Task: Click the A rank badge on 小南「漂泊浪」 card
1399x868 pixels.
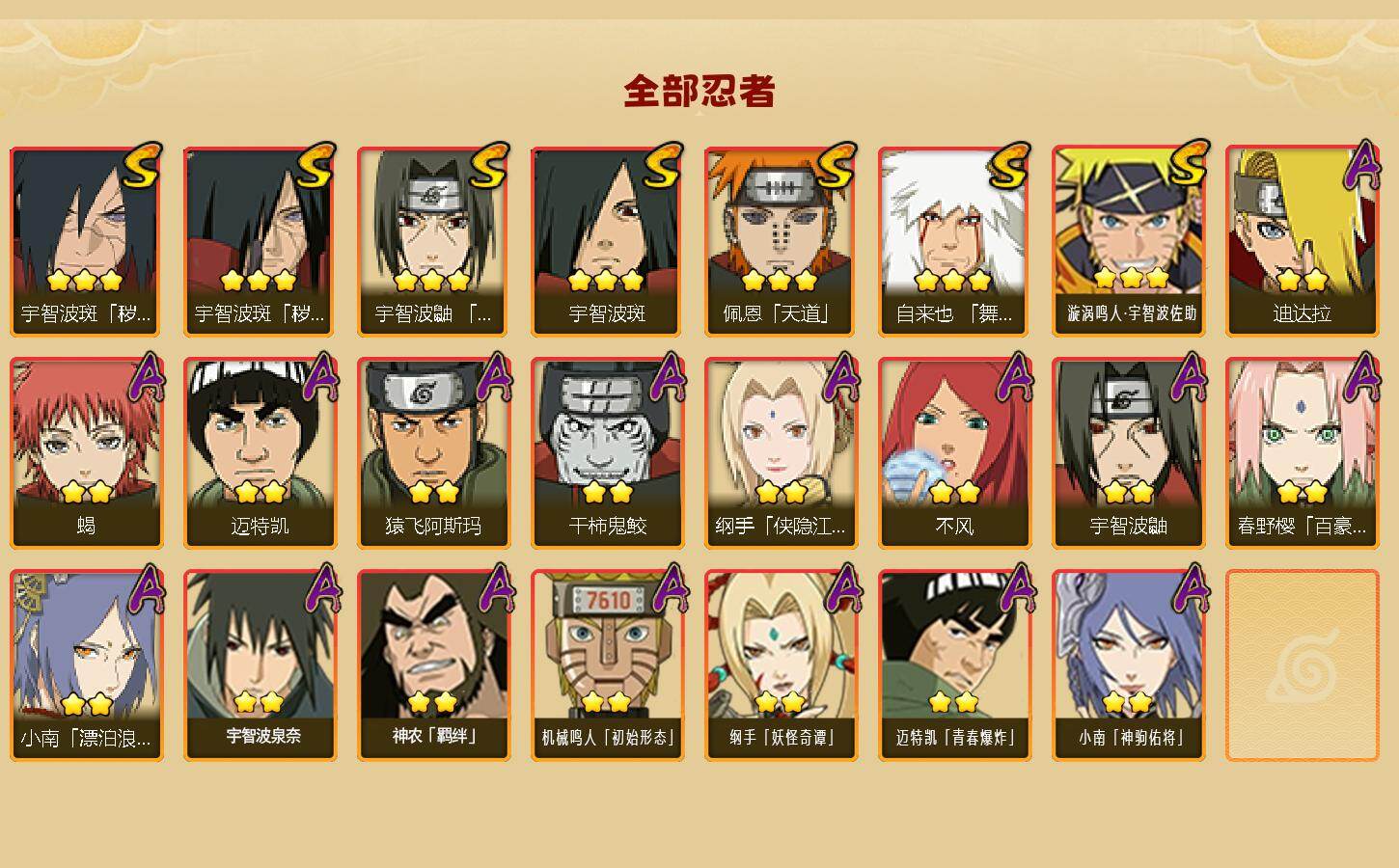Action: (146, 590)
